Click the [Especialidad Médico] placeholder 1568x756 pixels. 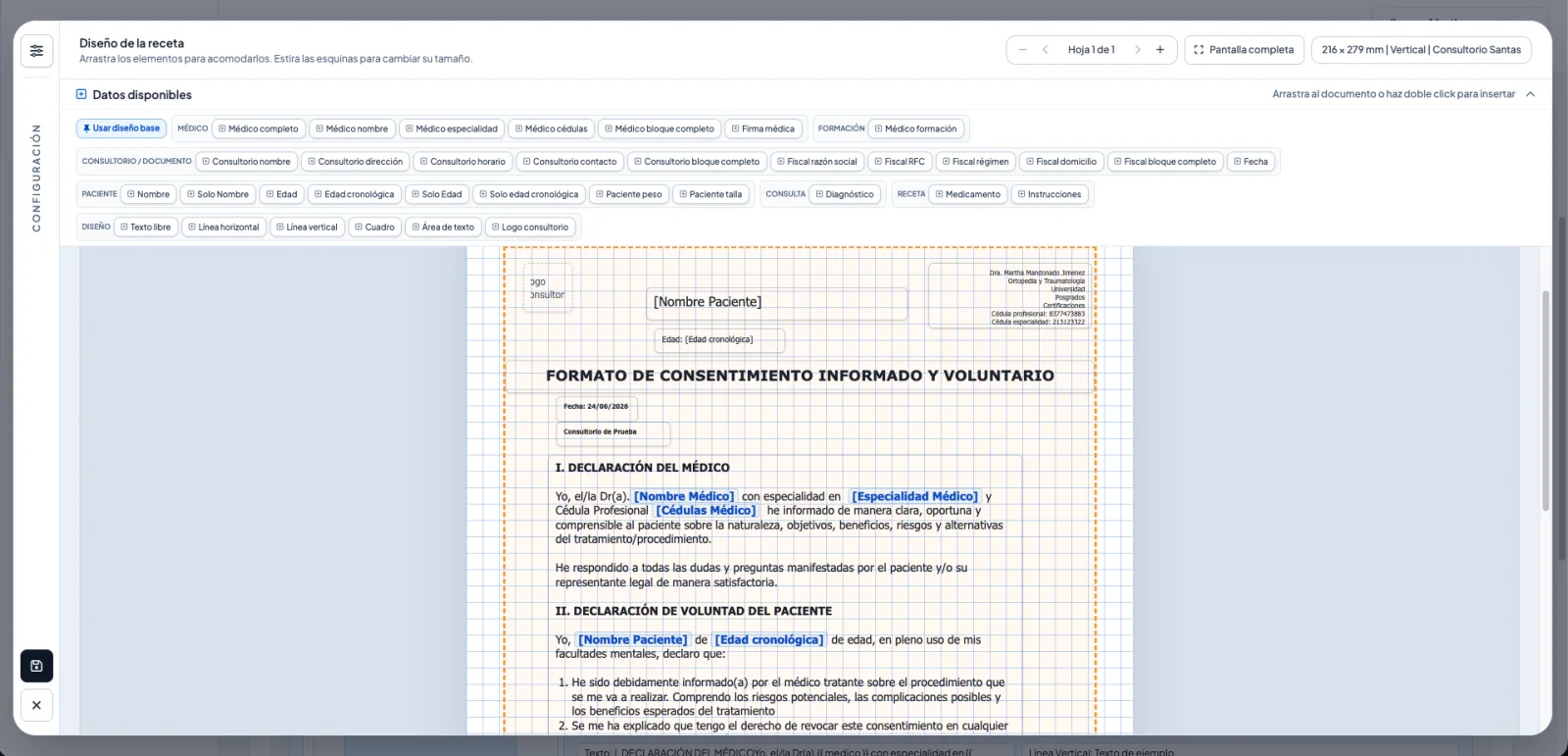tap(914, 497)
